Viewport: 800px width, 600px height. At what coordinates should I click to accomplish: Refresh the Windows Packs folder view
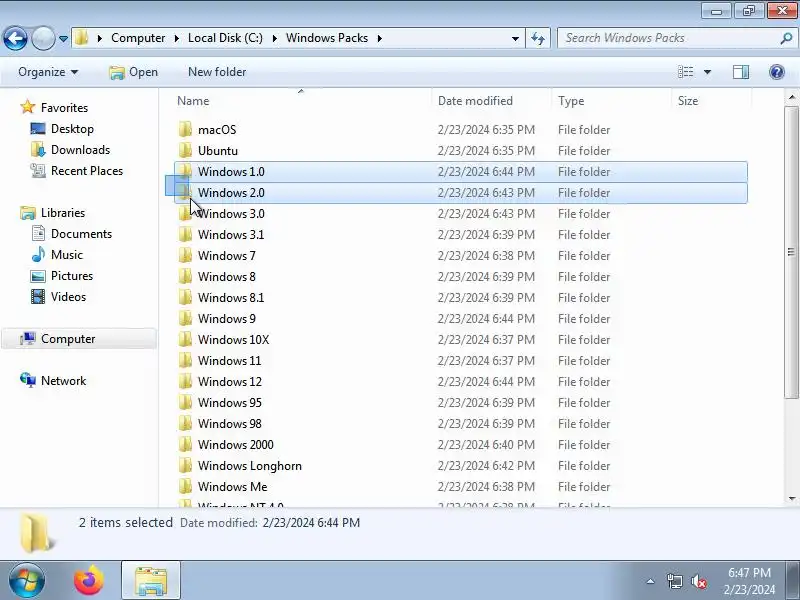pos(538,38)
